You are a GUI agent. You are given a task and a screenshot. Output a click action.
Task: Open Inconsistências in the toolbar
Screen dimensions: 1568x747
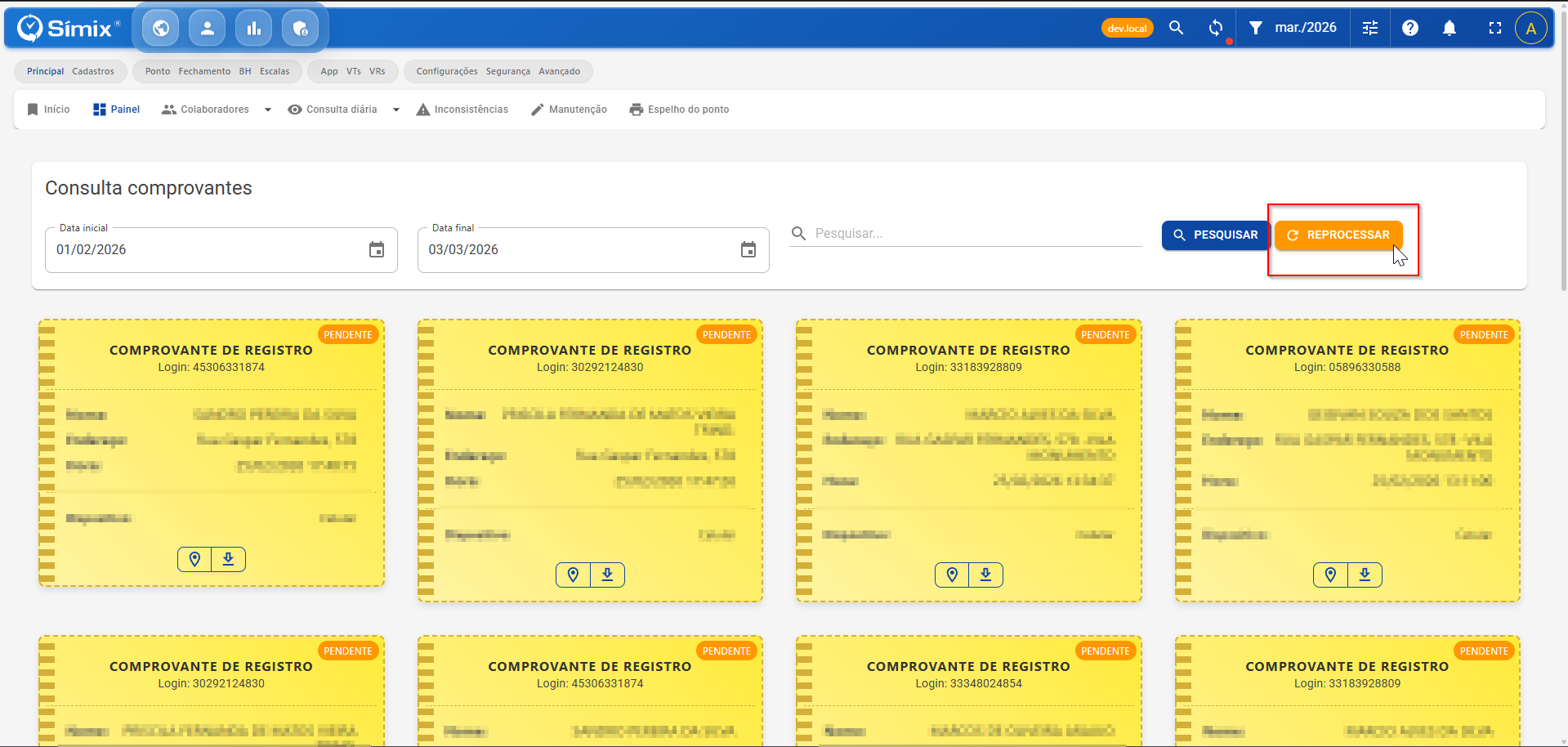click(x=462, y=110)
